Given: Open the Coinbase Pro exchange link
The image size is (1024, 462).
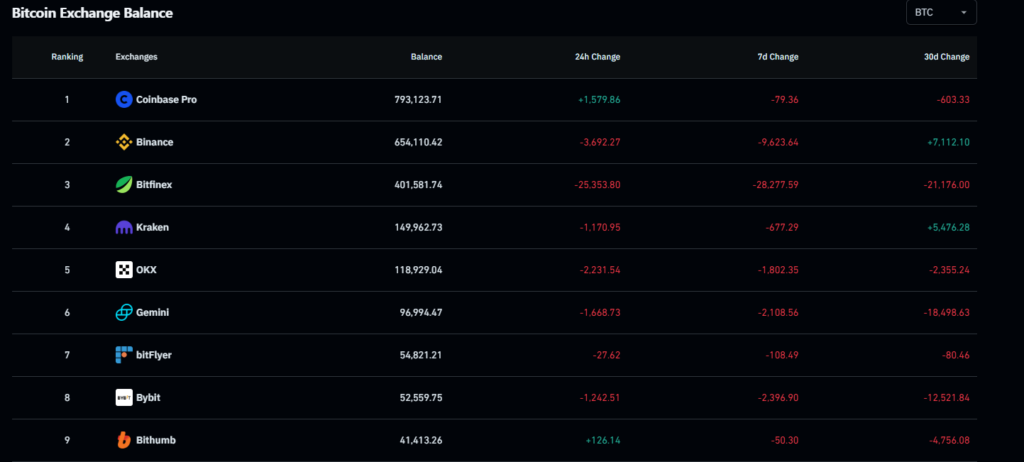Looking at the screenshot, I should pyautogui.click(x=167, y=99).
